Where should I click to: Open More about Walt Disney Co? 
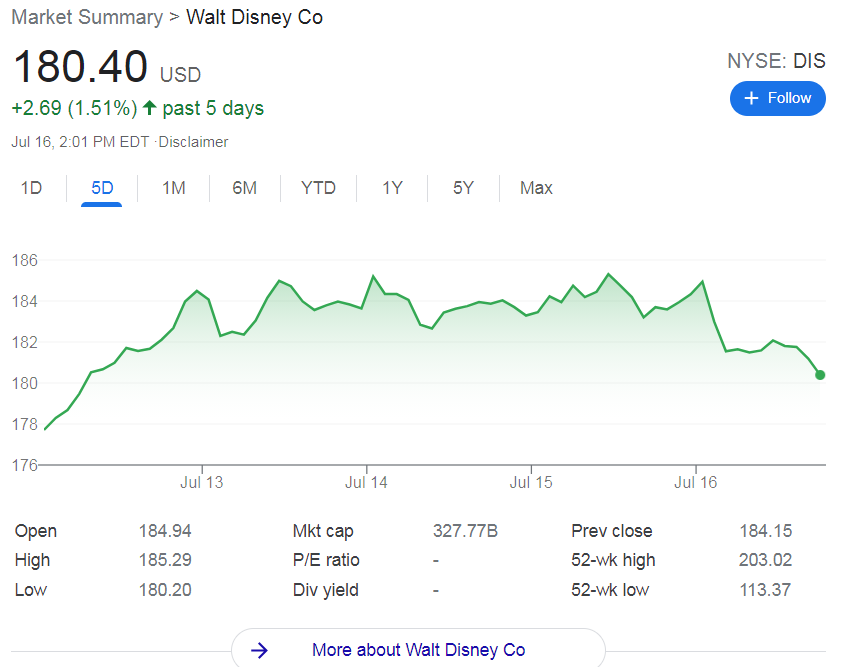click(x=418, y=650)
